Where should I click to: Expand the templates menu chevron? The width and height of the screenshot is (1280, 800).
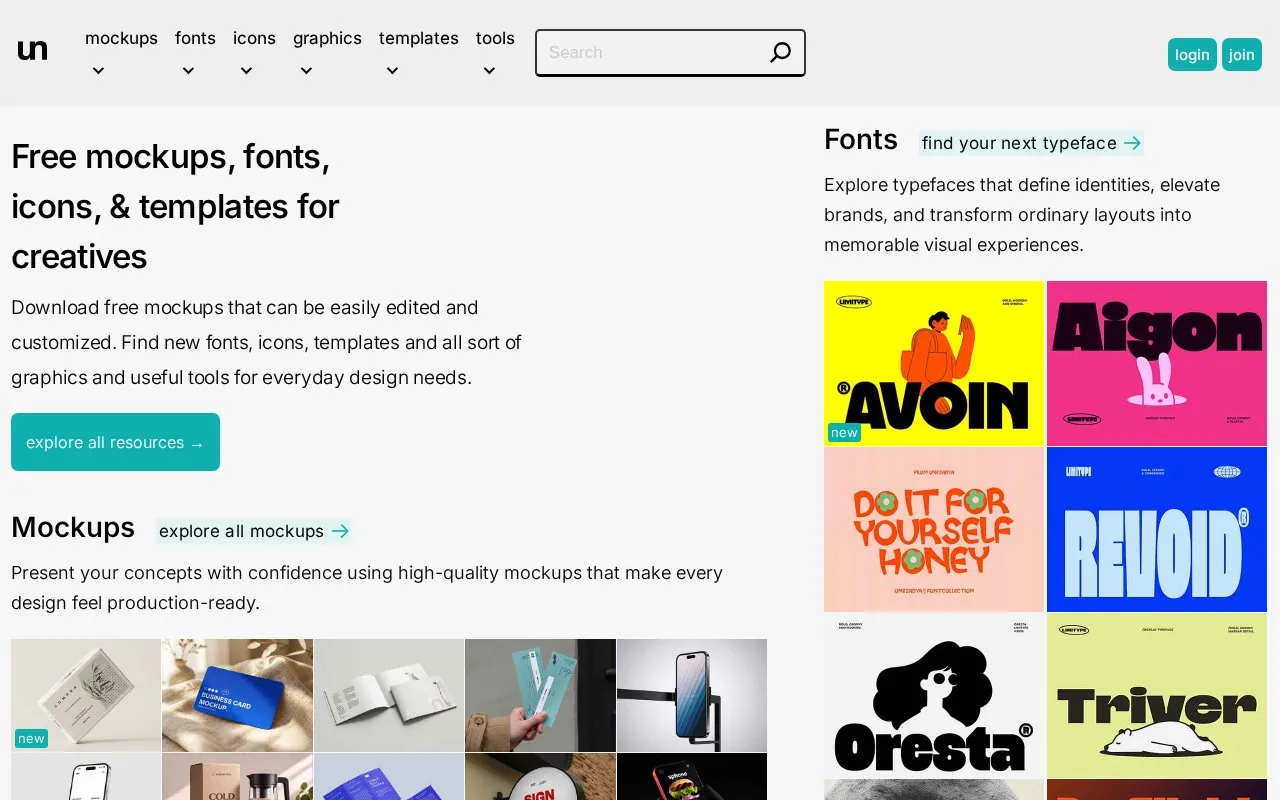pyautogui.click(x=392, y=71)
